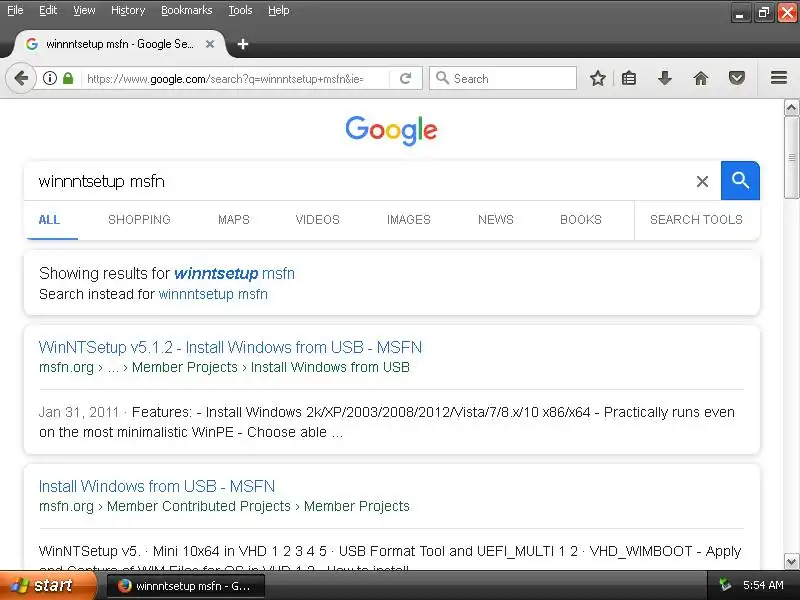Clear the Google search query with X
This screenshot has height=600, width=800.
pos(702,181)
